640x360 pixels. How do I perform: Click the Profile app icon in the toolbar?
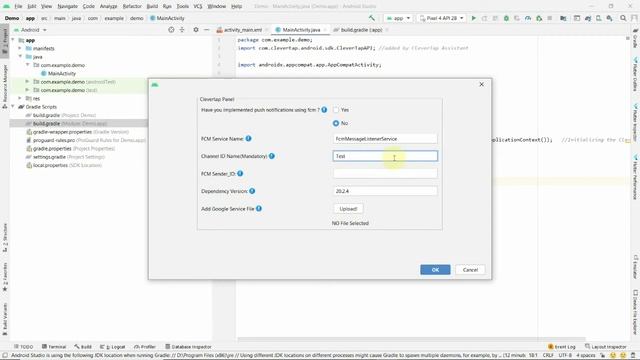528,18
